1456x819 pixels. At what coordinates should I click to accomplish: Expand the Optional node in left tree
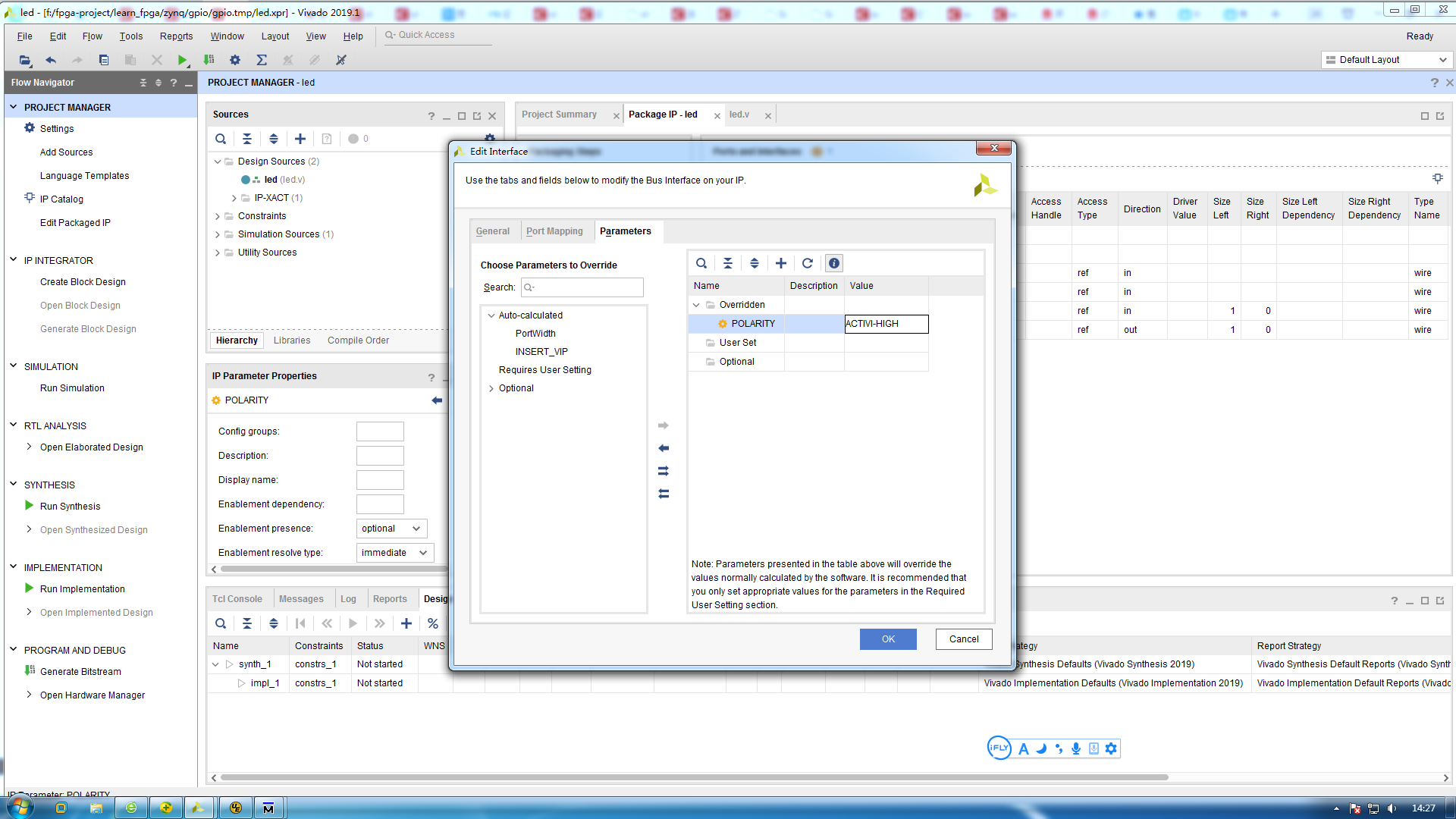(x=491, y=388)
